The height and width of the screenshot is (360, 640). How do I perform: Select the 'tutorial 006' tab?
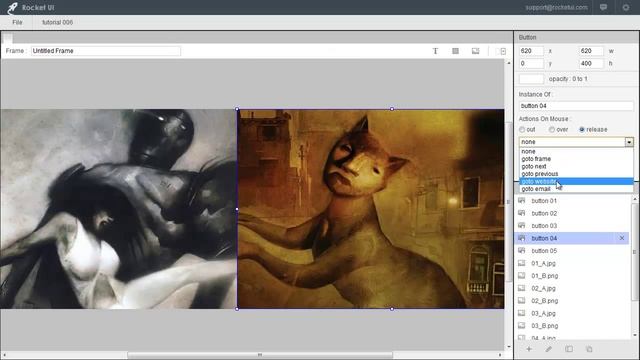(57, 22)
